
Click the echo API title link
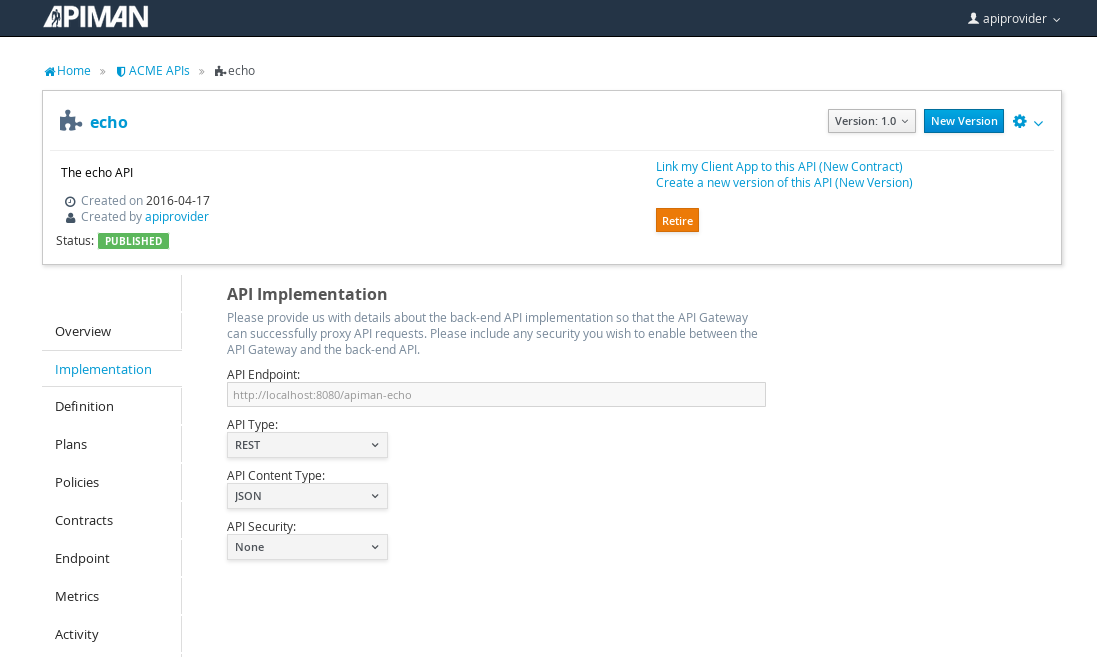(108, 122)
